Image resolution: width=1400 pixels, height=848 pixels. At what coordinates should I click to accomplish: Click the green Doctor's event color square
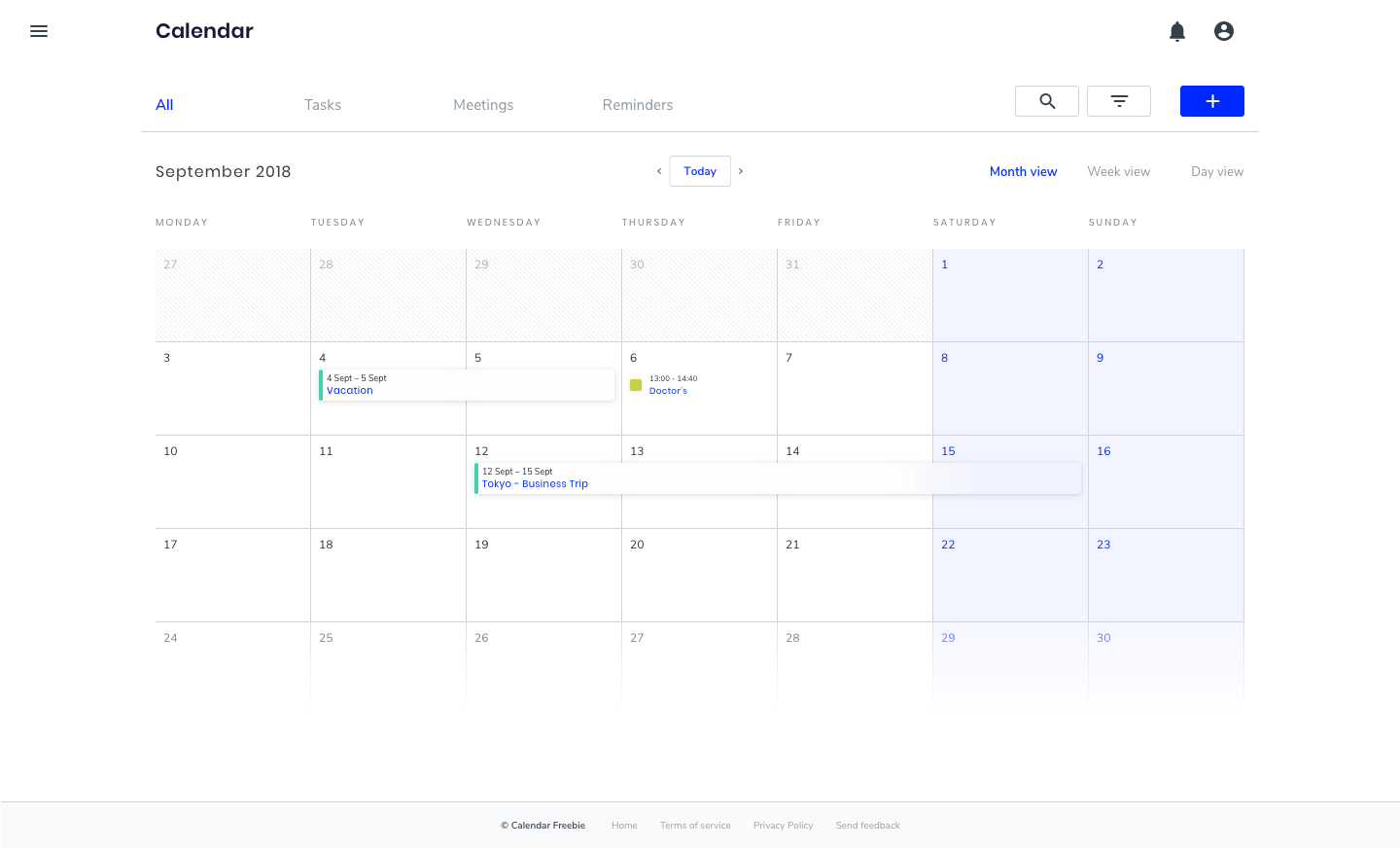pos(636,384)
